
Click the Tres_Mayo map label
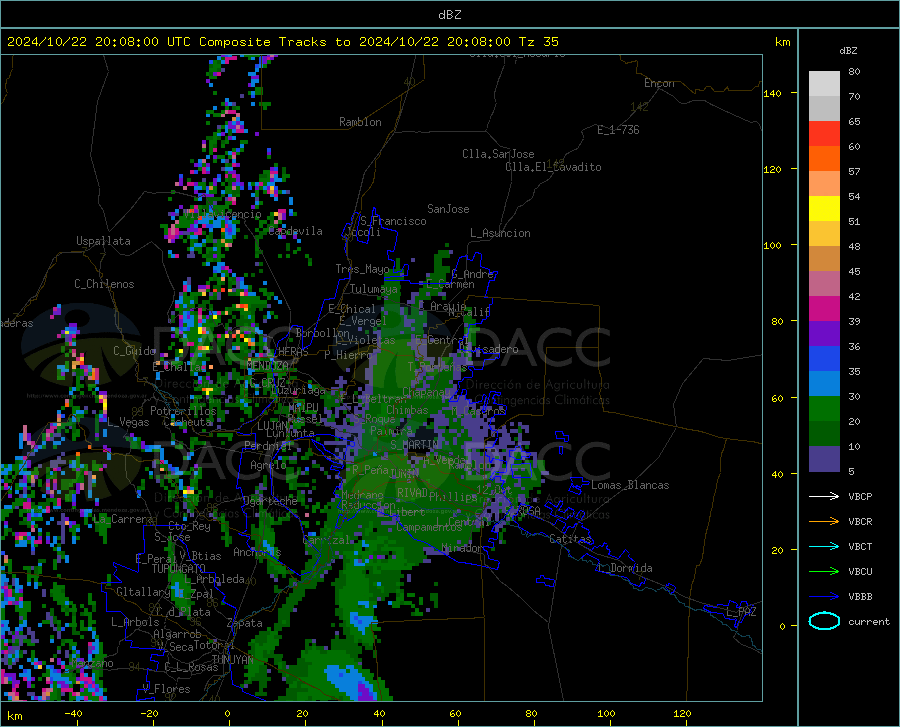[x=362, y=269]
